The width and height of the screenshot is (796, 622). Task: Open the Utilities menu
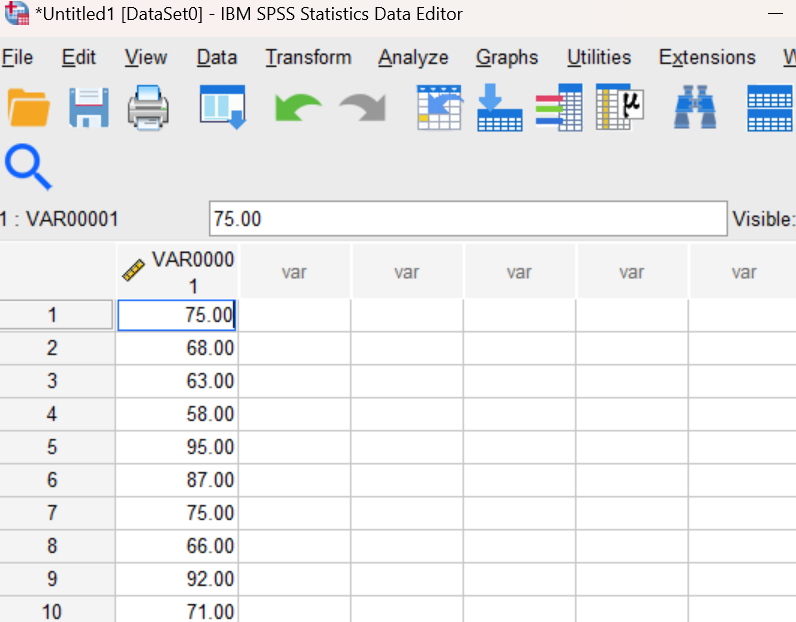point(599,57)
